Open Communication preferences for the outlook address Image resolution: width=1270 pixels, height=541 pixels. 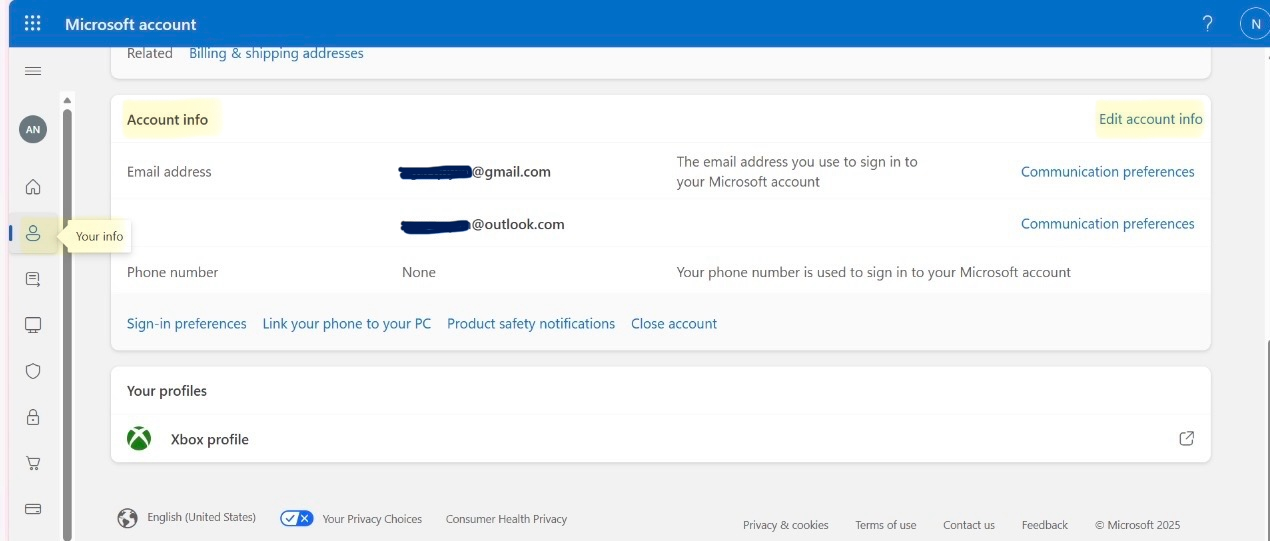[x=1107, y=224]
